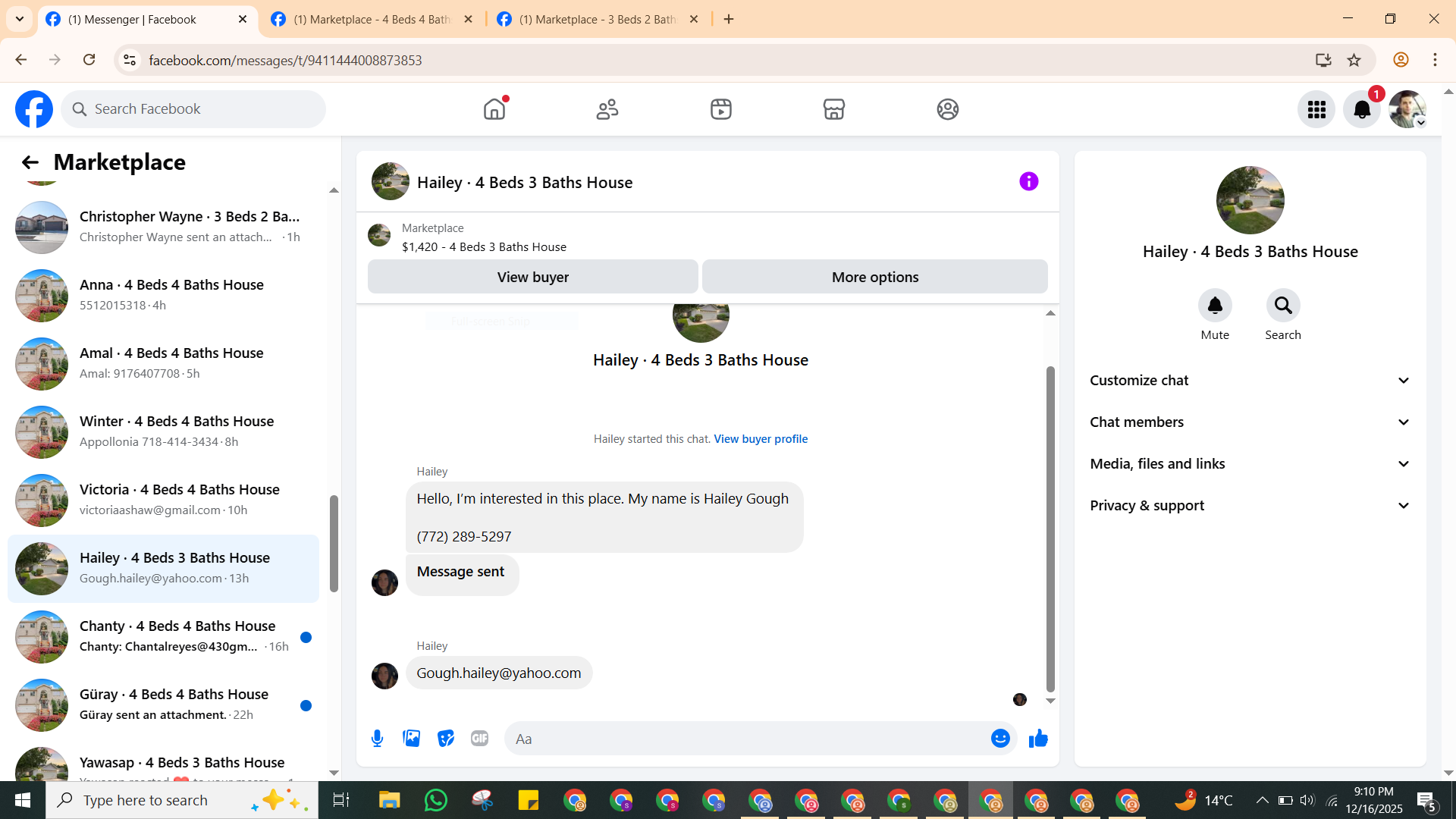
Task: Click the View buyer button
Action: coord(533,277)
